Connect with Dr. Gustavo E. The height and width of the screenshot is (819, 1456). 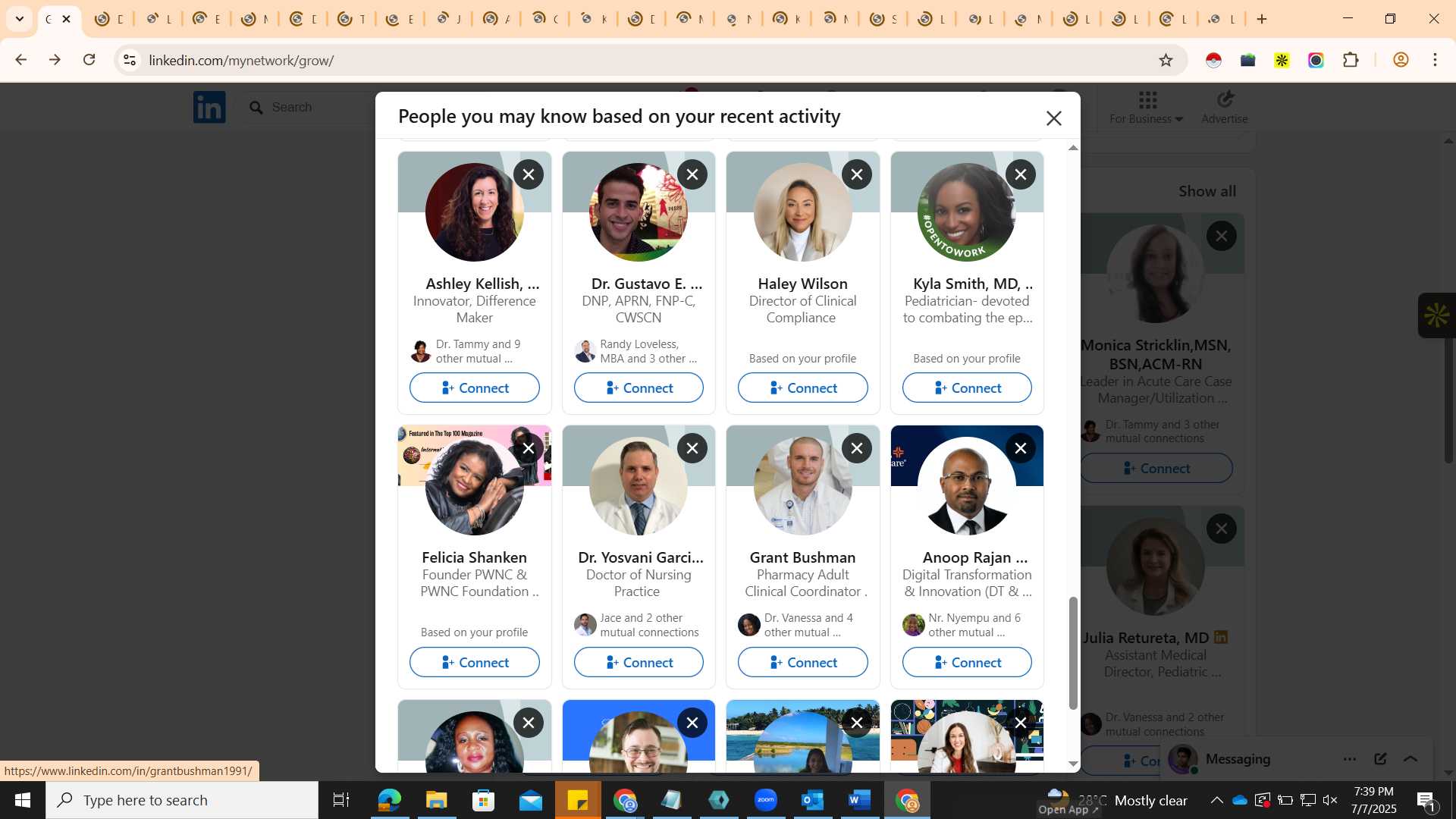[x=639, y=388]
